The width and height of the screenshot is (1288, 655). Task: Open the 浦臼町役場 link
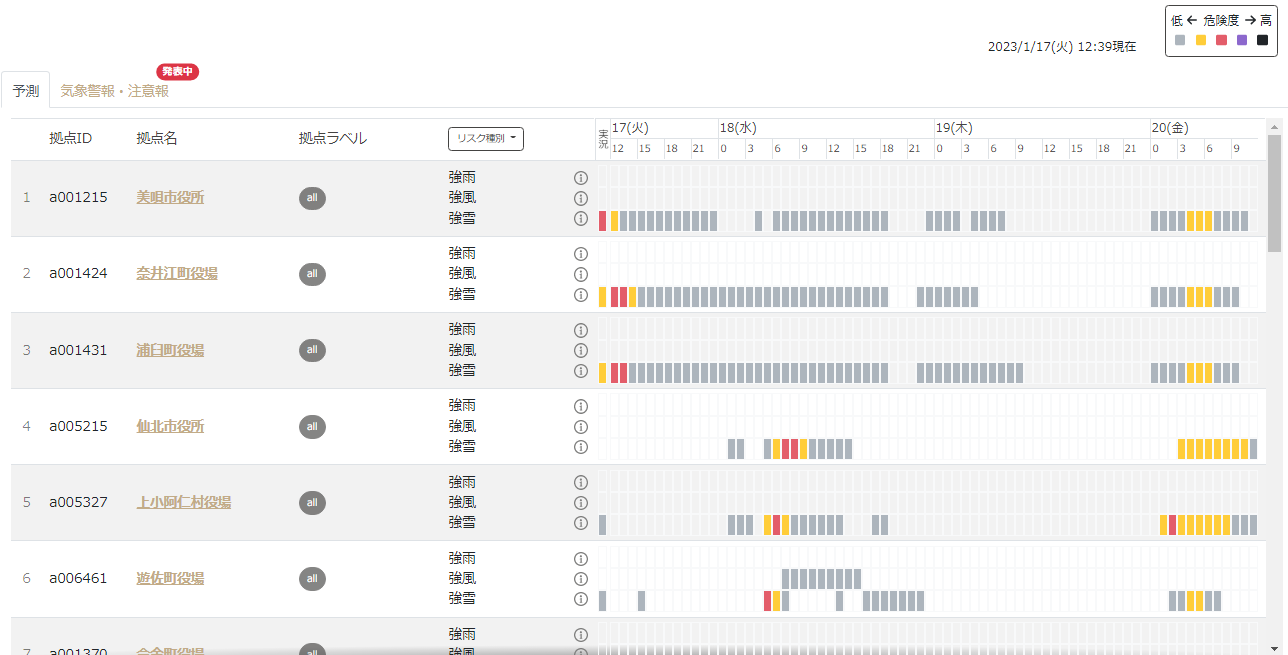[170, 350]
